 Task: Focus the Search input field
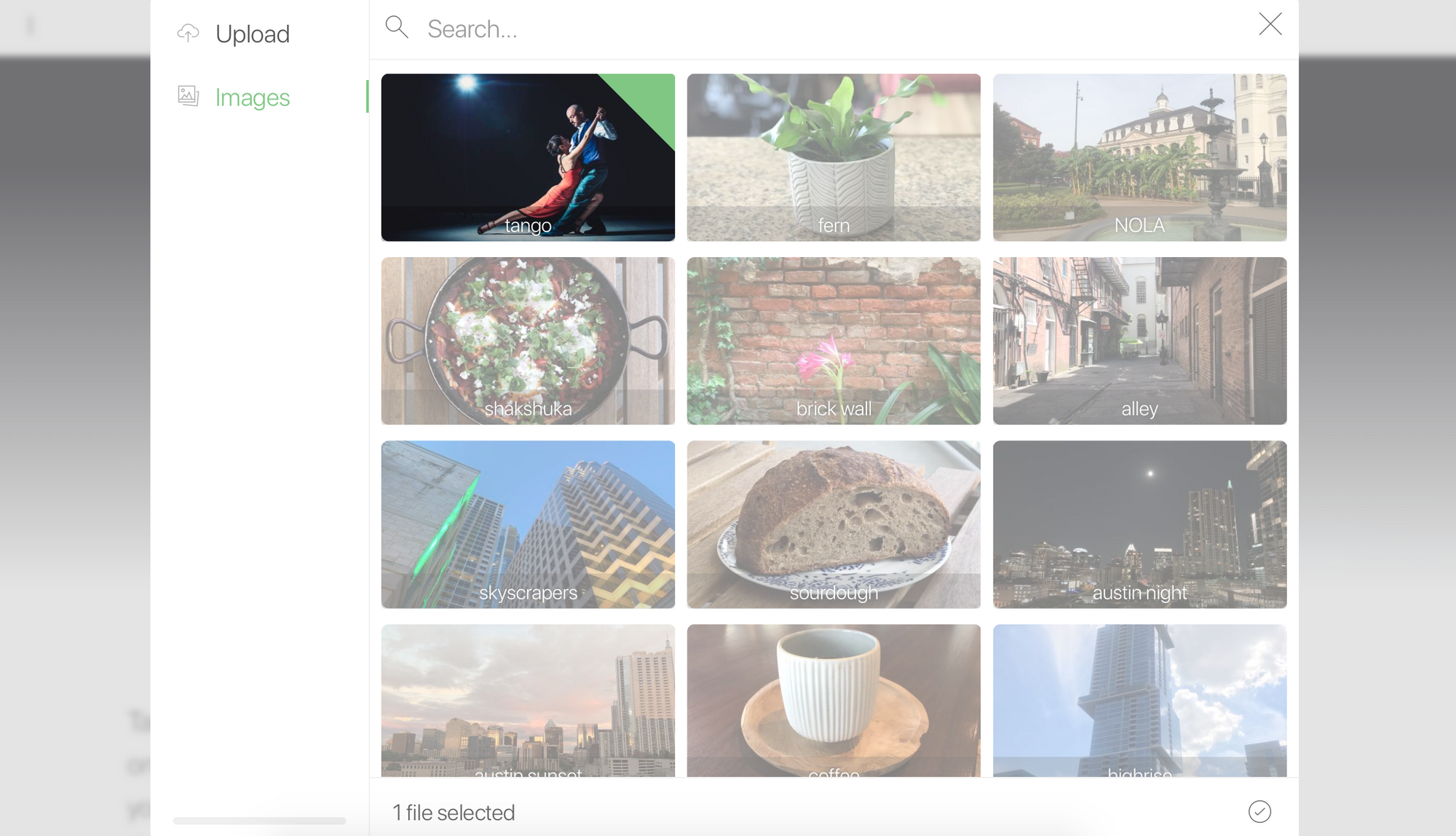[830, 29]
